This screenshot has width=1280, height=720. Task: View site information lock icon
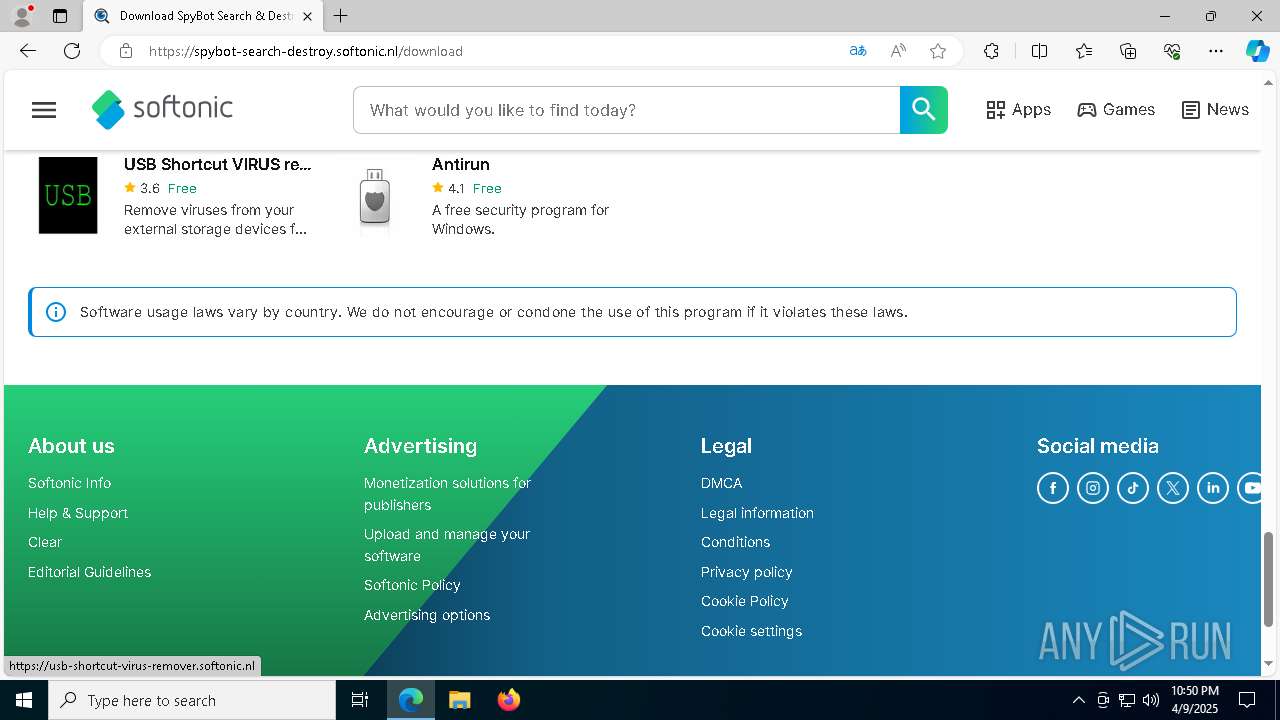(125, 51)
